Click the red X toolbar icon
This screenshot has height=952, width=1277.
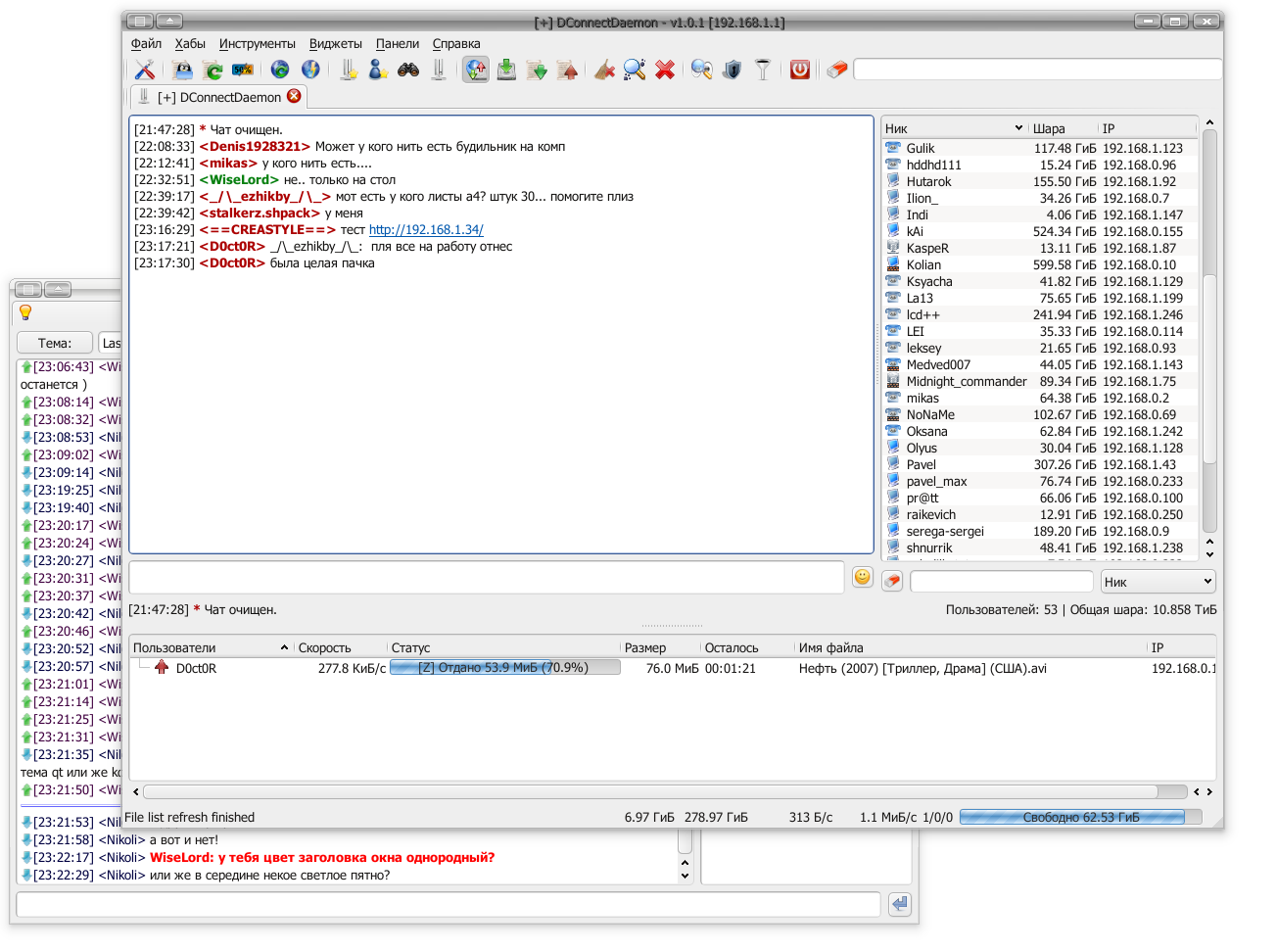(x=665, y=70)
